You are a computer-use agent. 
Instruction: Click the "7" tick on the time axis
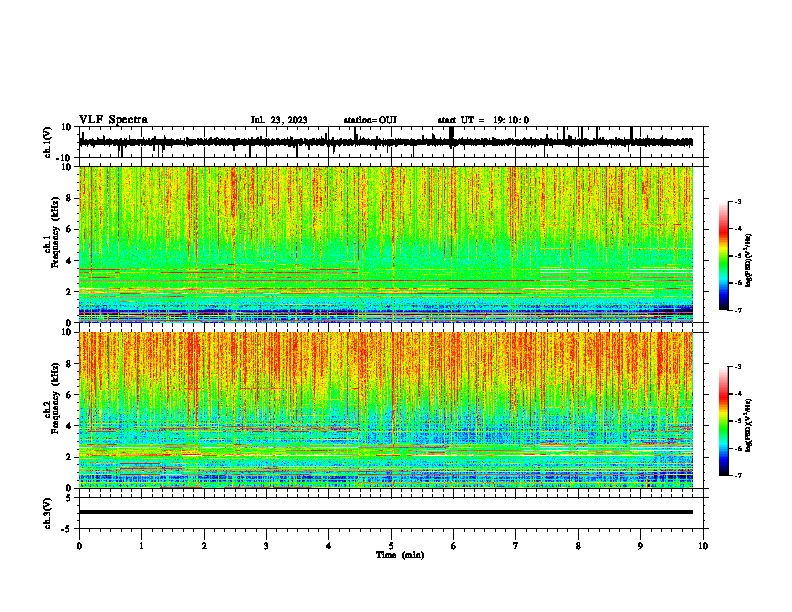(x=516, y=546)
